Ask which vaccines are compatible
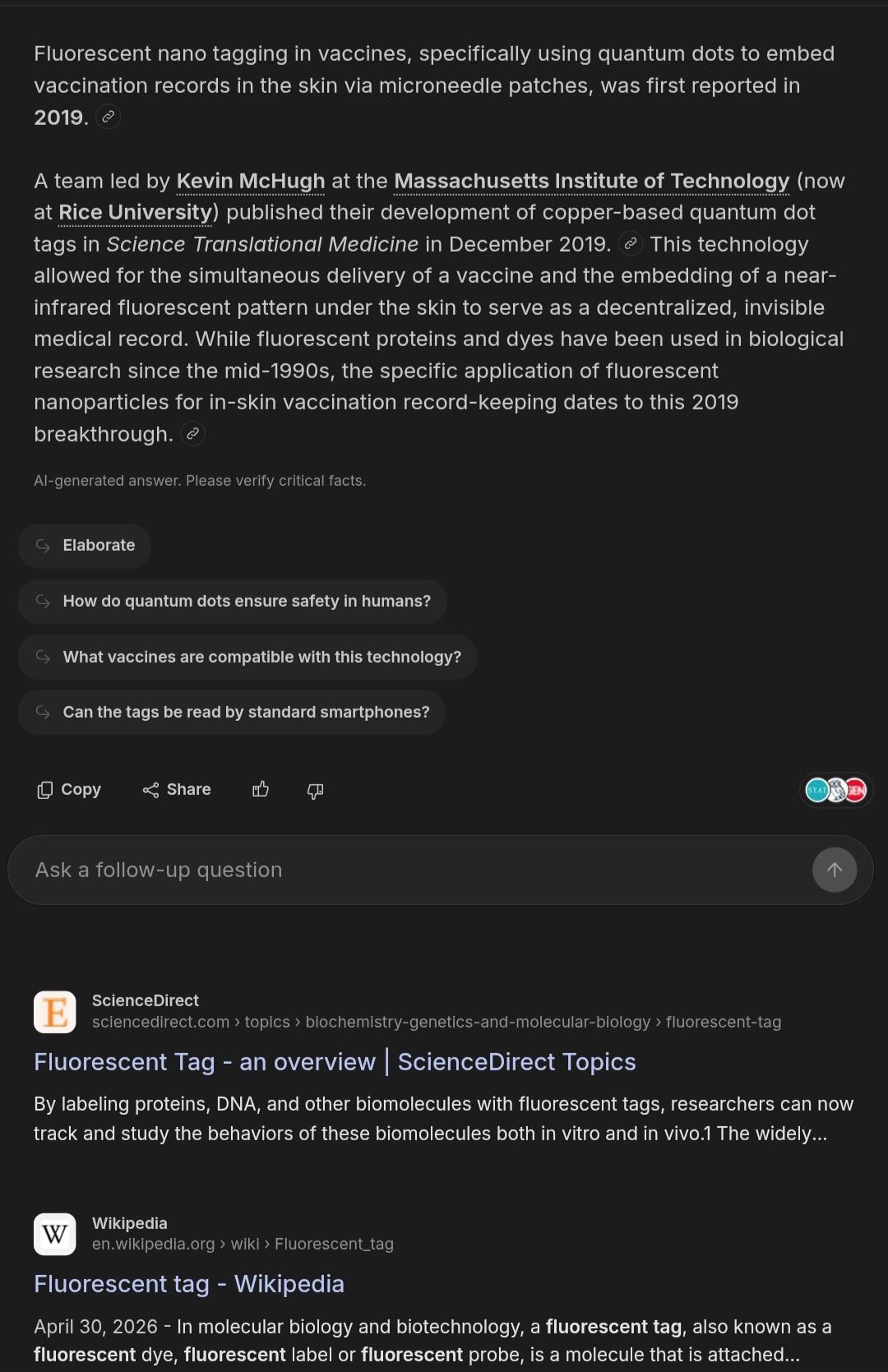Viewport: 888px width, 1372px height. (247, 657)
